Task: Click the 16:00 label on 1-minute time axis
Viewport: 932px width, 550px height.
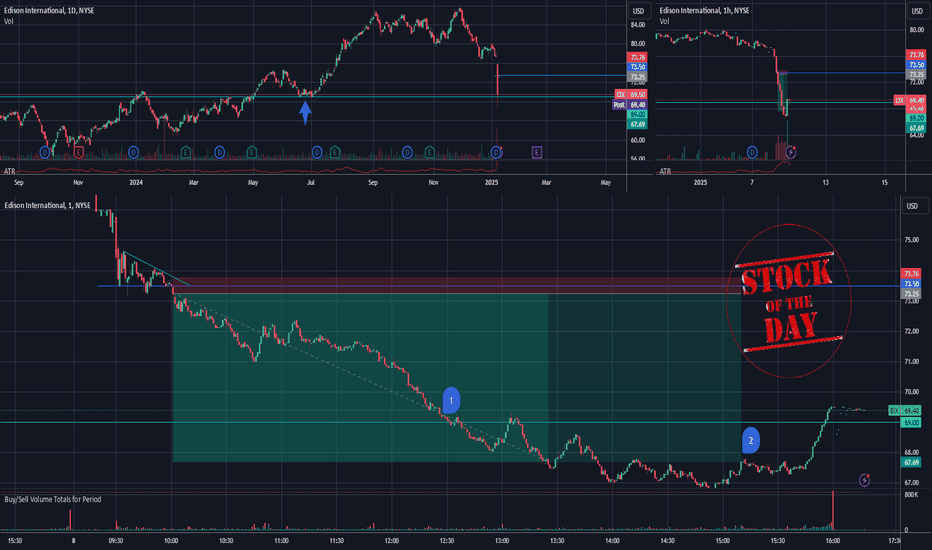Action: pos(833,540)
